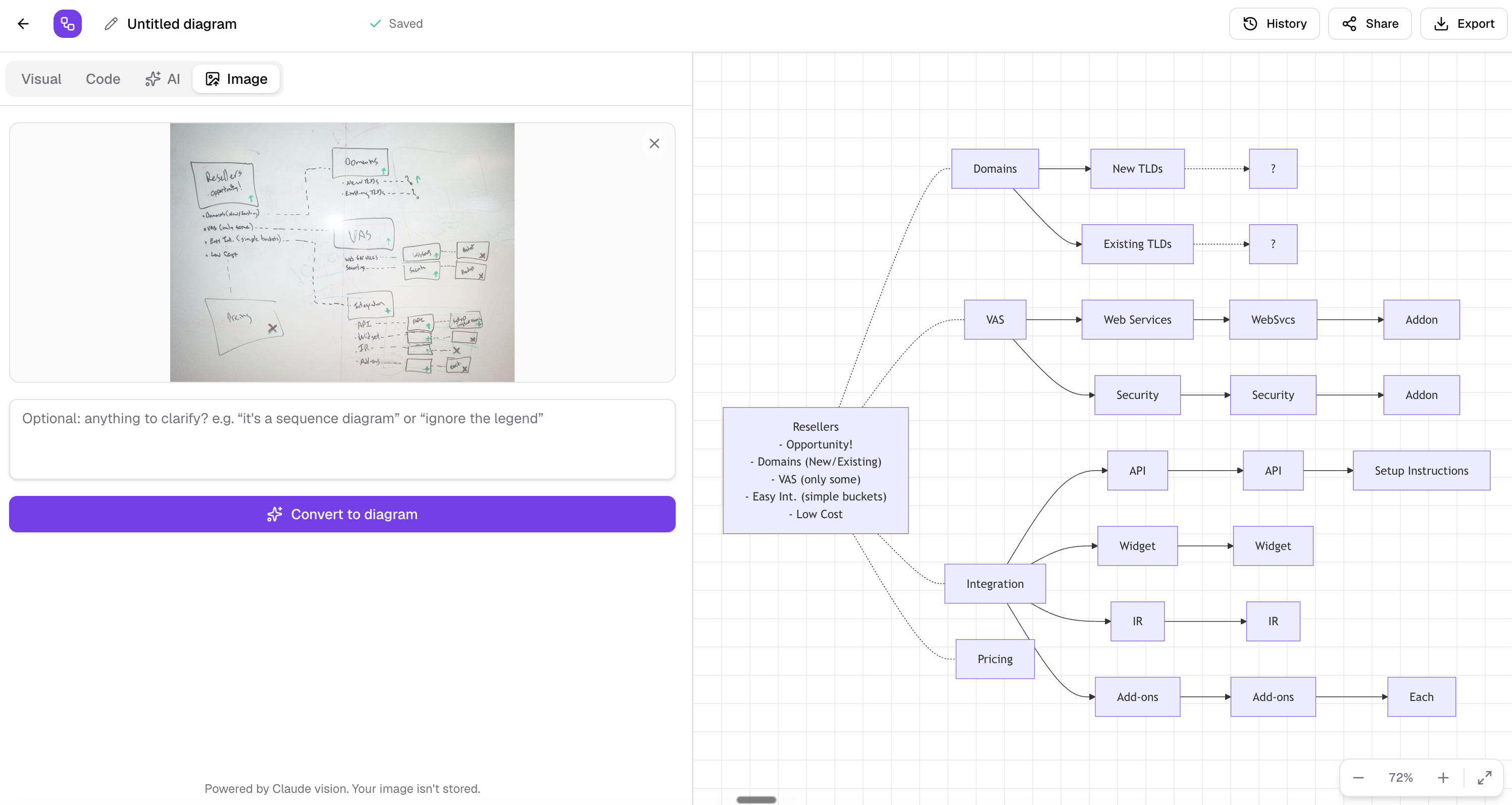This screenshot has width=1512, height=805.
Task: Export the diagram
Action: [1464, 24]
